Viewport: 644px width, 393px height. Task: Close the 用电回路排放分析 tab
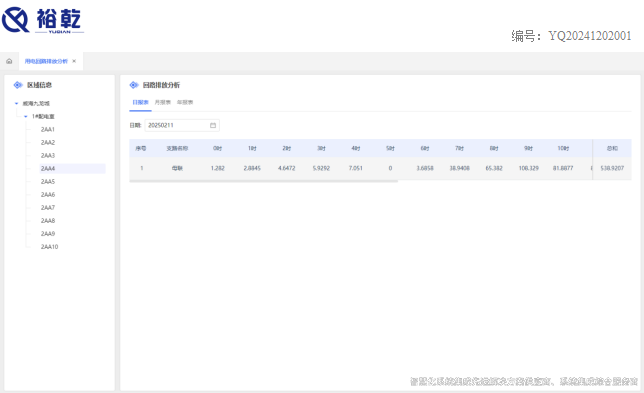pos(74,61)
